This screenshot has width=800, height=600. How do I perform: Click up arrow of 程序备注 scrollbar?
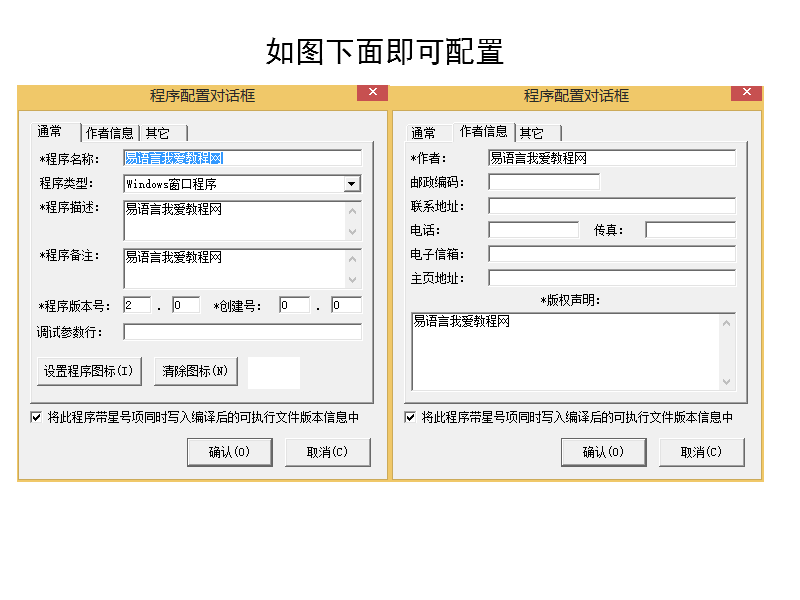(353, 259)
